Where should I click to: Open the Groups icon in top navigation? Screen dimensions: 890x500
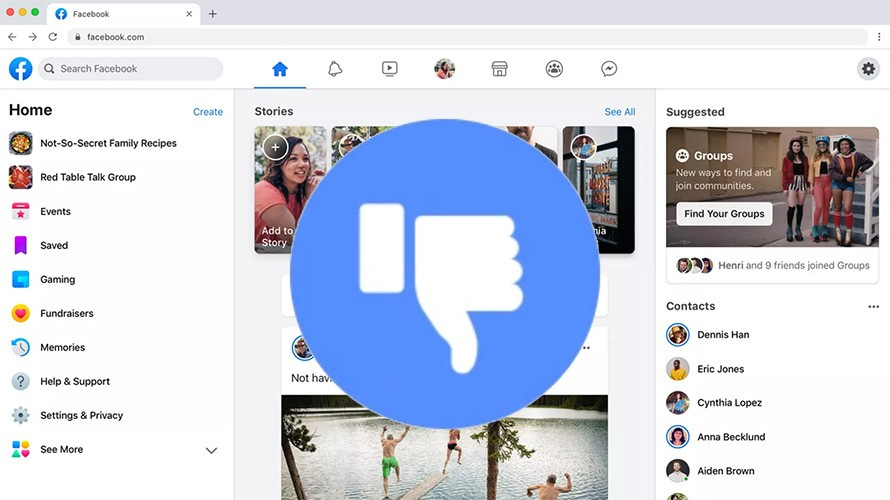554,69
